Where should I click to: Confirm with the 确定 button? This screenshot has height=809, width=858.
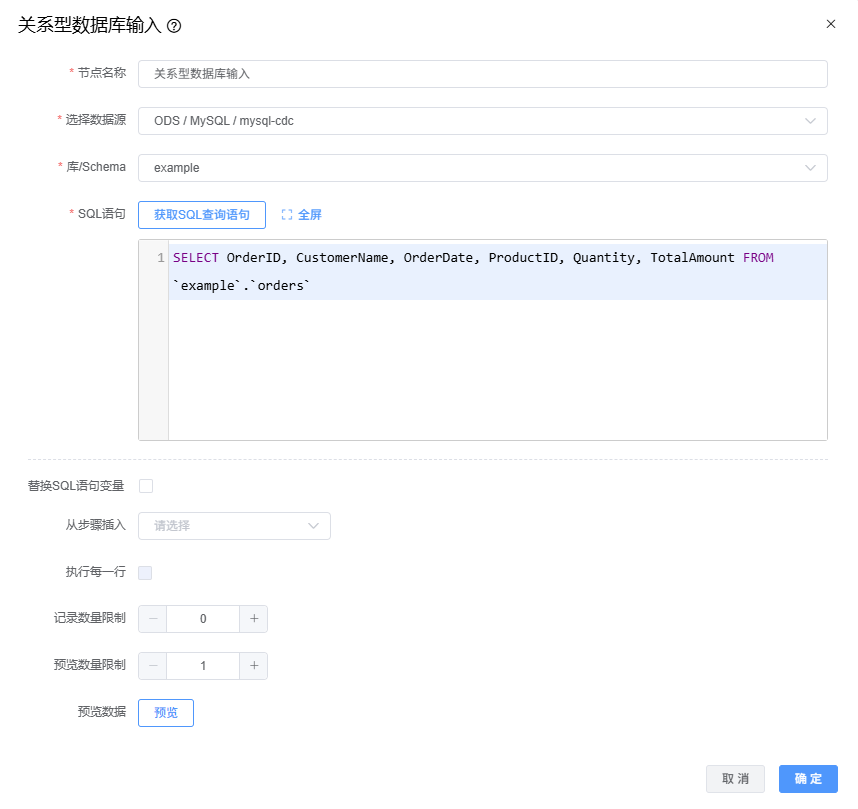(x=808, y=779)
